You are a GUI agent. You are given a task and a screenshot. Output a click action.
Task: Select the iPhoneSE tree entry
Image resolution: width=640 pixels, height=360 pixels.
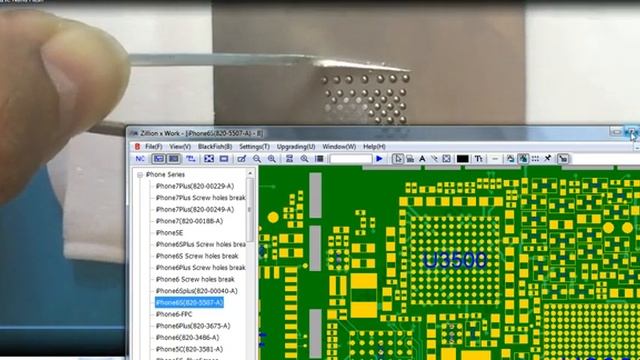[169, 233]
